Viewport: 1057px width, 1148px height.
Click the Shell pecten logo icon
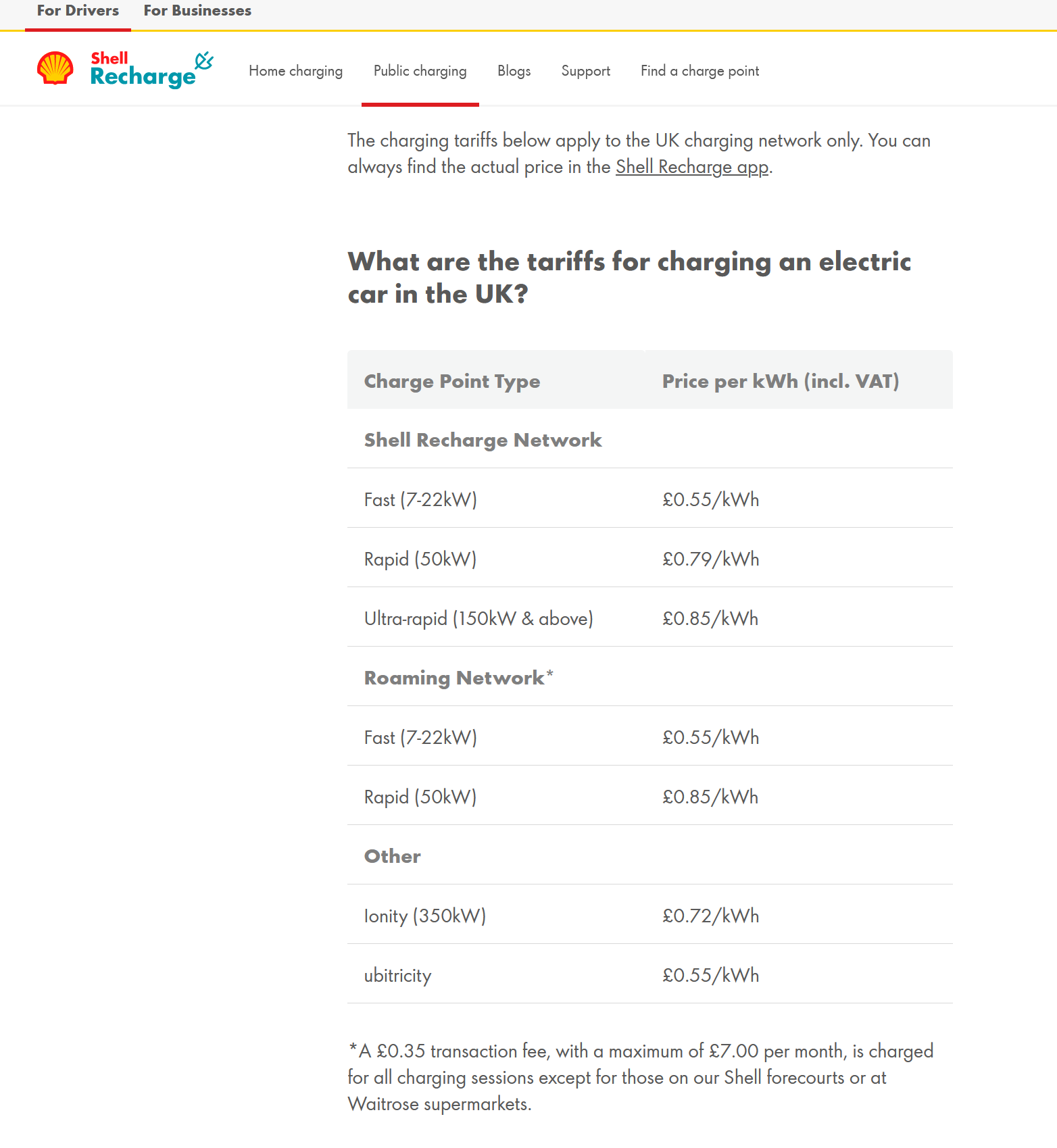click(x=55, y=68)
